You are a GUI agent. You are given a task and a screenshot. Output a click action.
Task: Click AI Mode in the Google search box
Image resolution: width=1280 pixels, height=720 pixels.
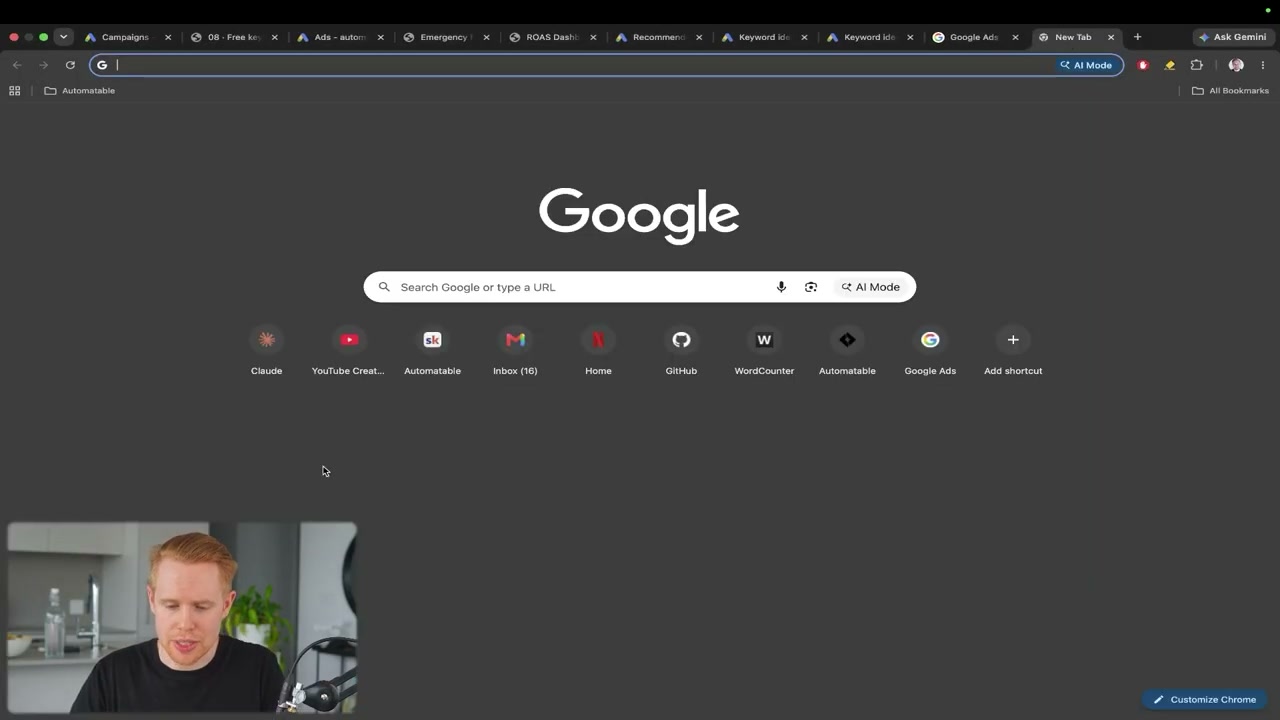870,287
